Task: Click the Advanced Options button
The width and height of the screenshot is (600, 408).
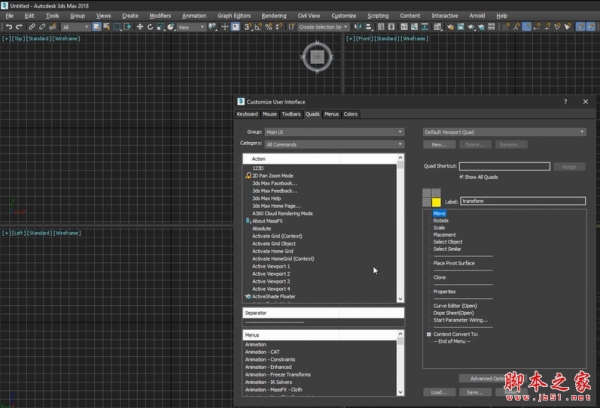Action: [x=492, y=379]
